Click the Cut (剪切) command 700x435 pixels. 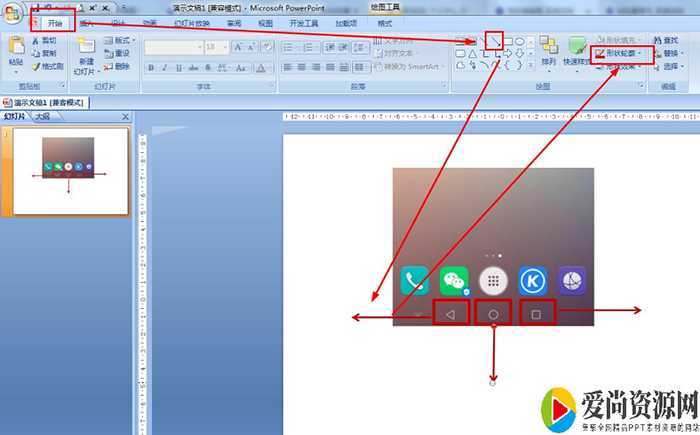(x=43, y=41)
